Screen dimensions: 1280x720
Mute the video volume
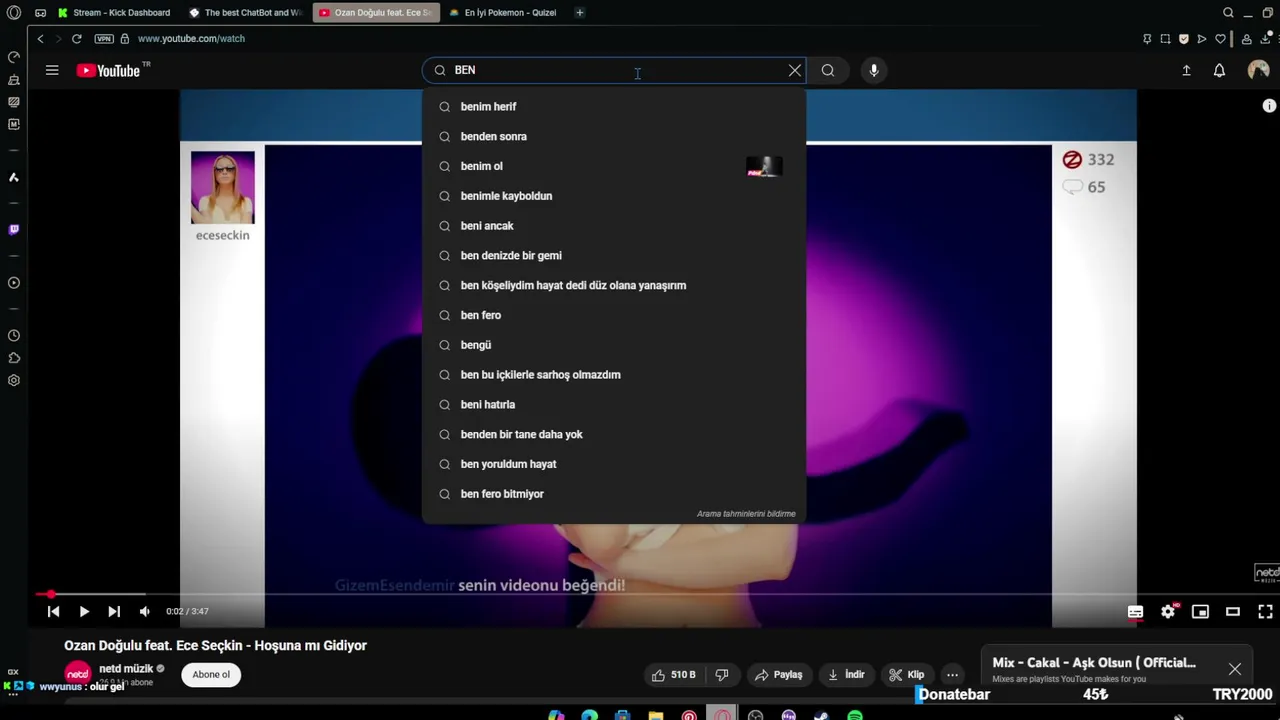tap(145, 611)
